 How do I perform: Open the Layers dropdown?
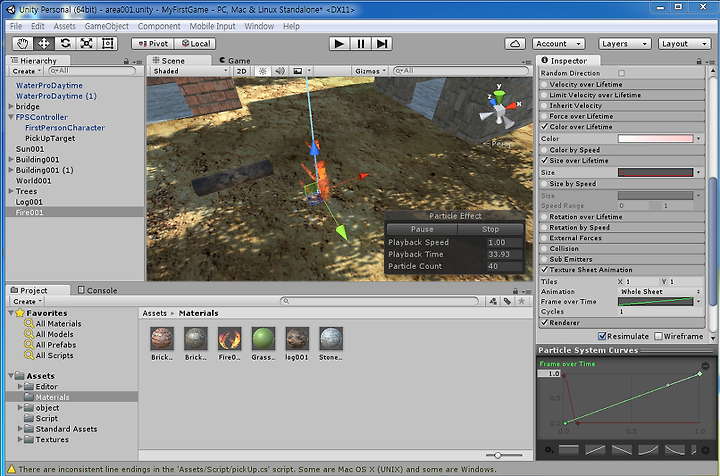click(x=624, y=44)
